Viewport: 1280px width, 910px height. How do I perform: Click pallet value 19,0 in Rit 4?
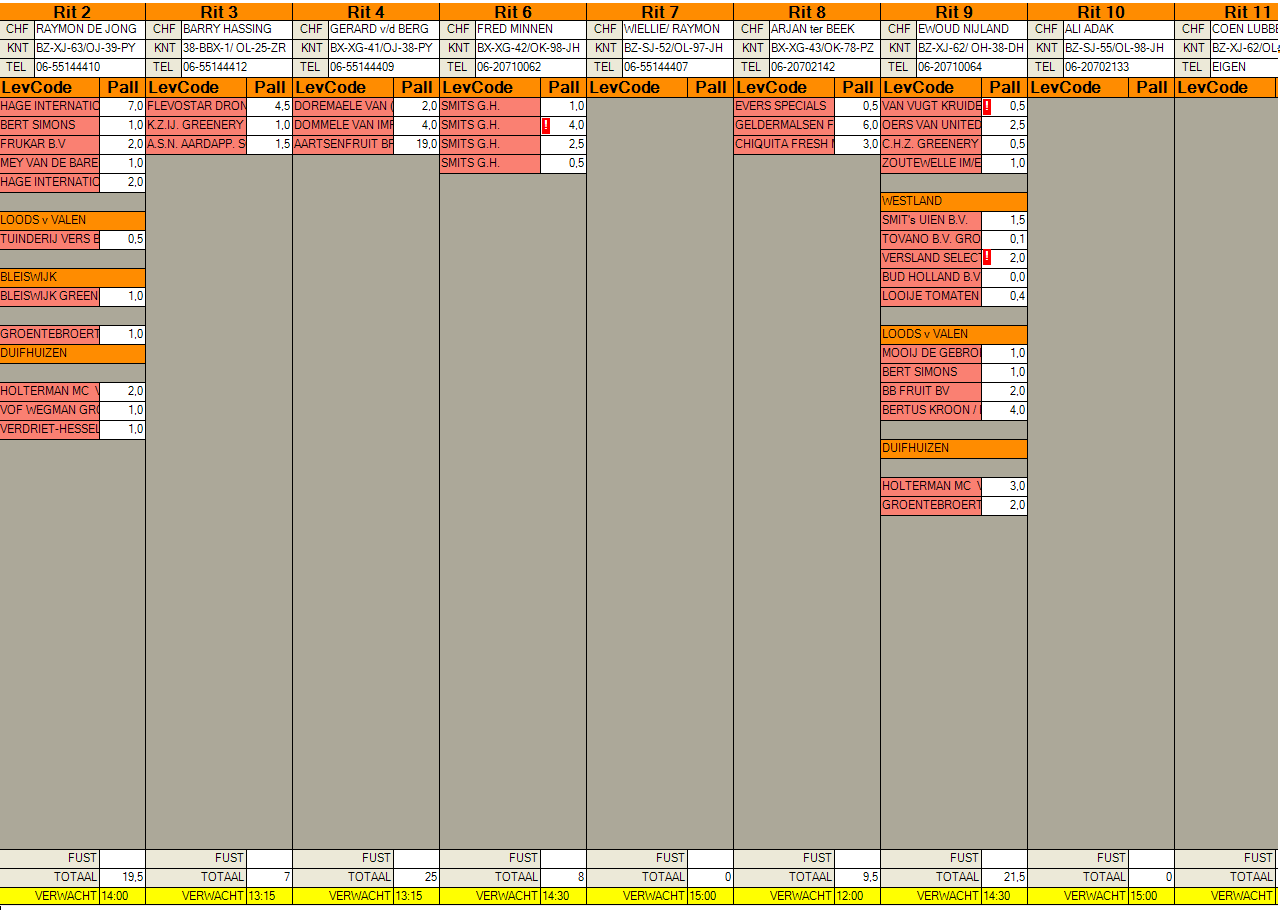pyautogui.click(x=417, y=145)
